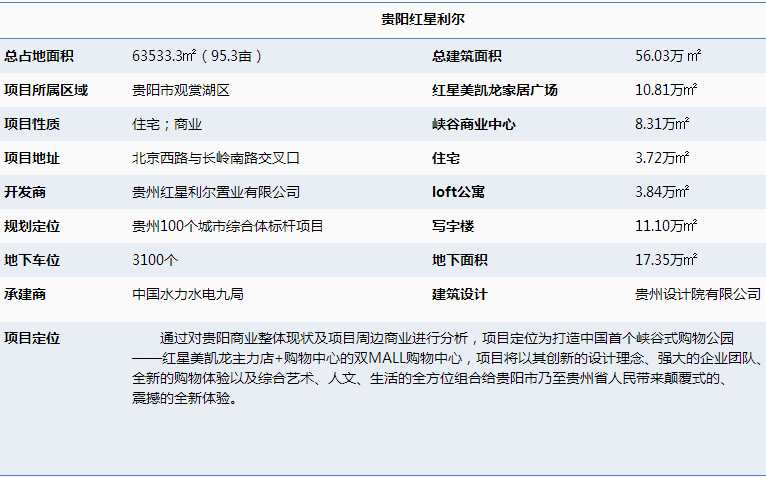Select the label 项目定位
This screenshot has height=478, width=766.
(x=32, y=338)
